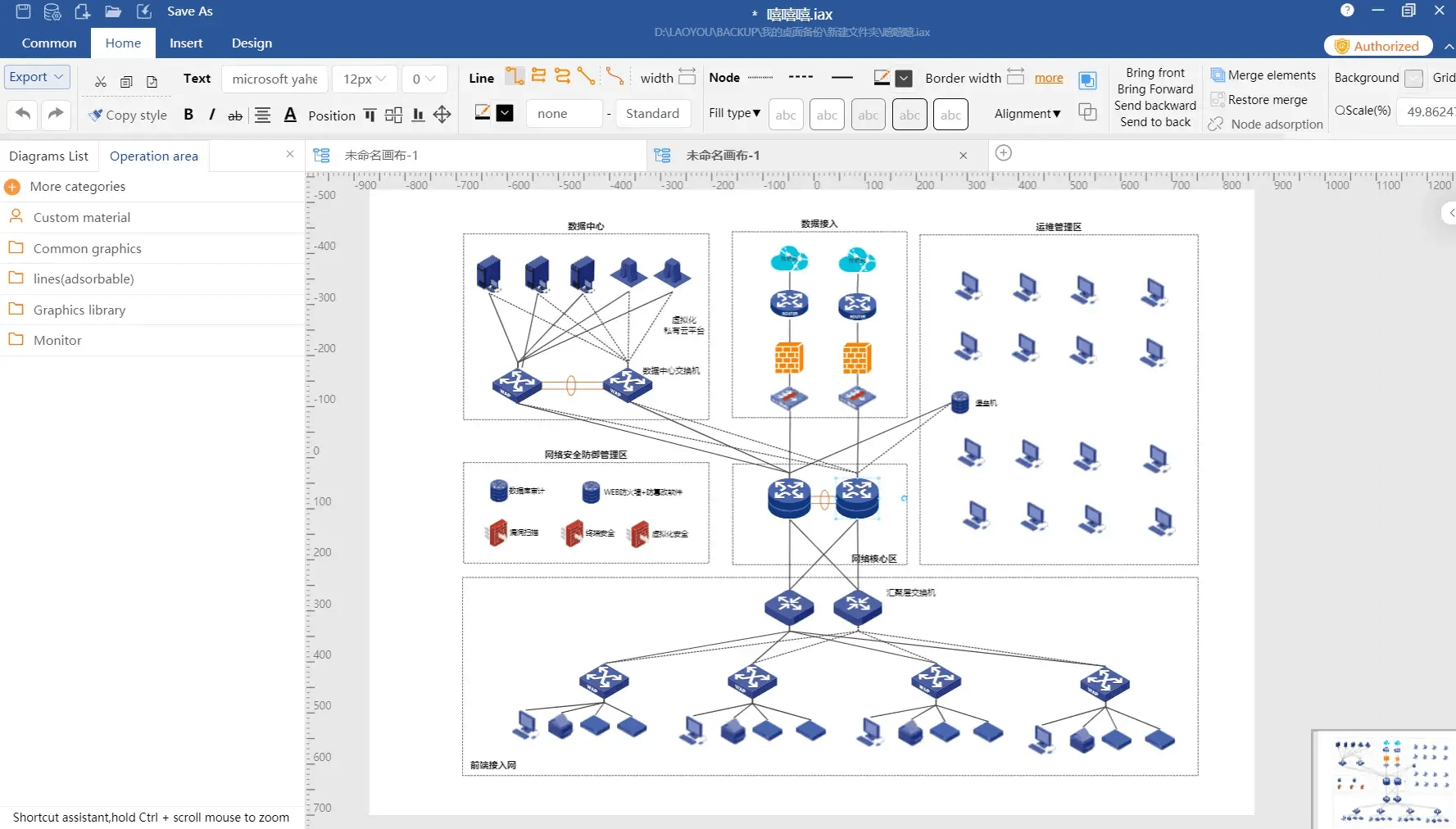Screen dimensions: 1456x829
Task: Click Send to back
Action: pyautogui.click(x=1155, y=122)
